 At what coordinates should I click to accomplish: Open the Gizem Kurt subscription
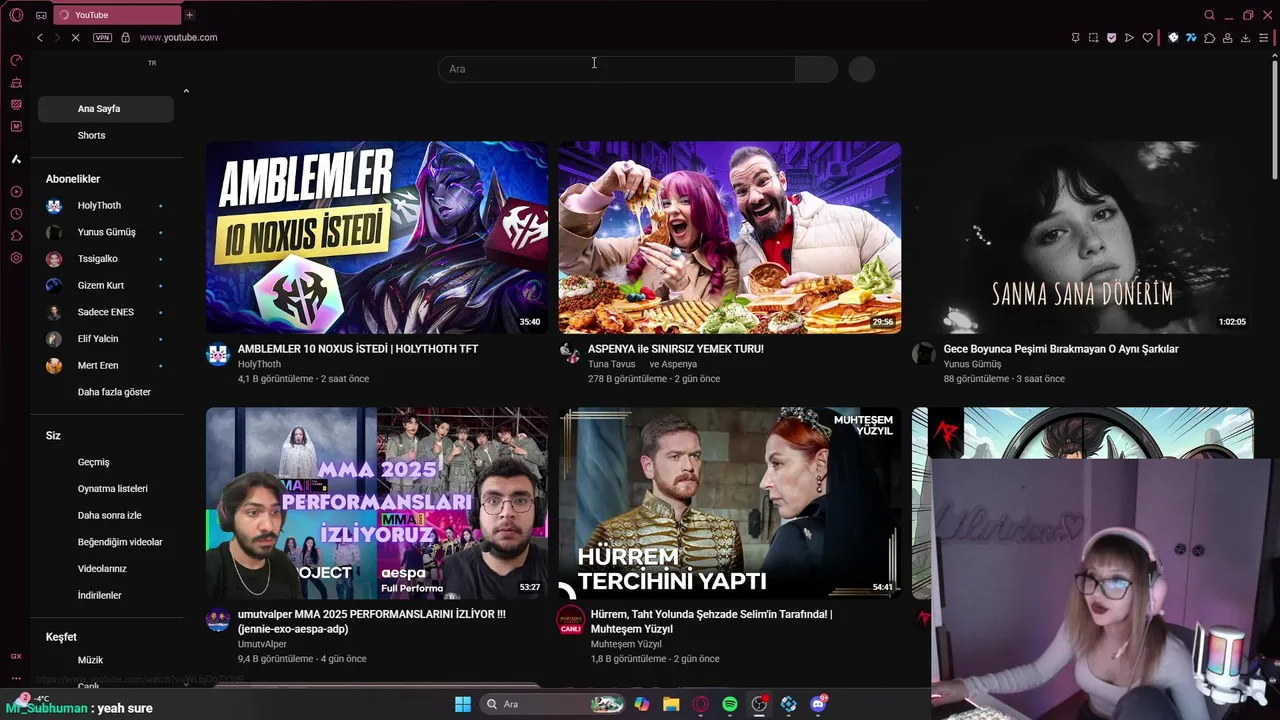[106, 286]
